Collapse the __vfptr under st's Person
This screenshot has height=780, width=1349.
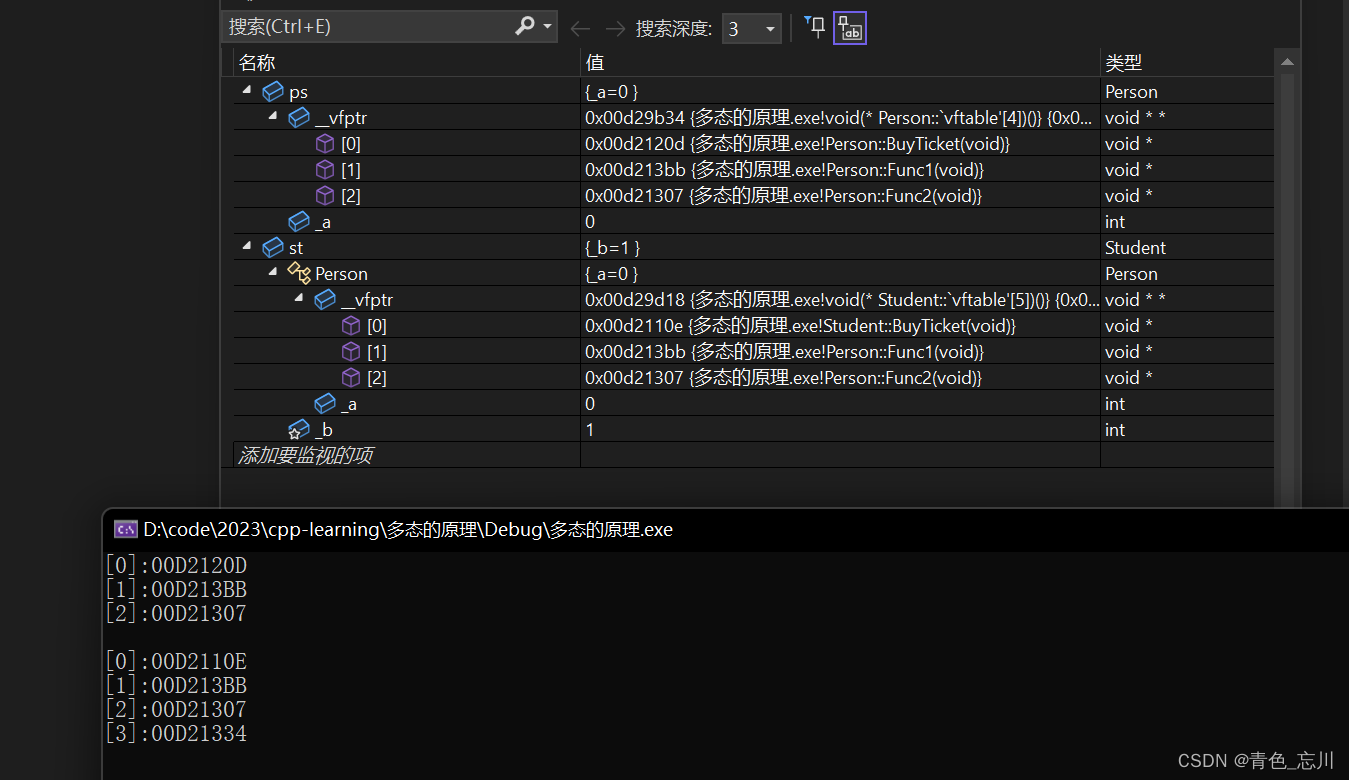[299, 299]
